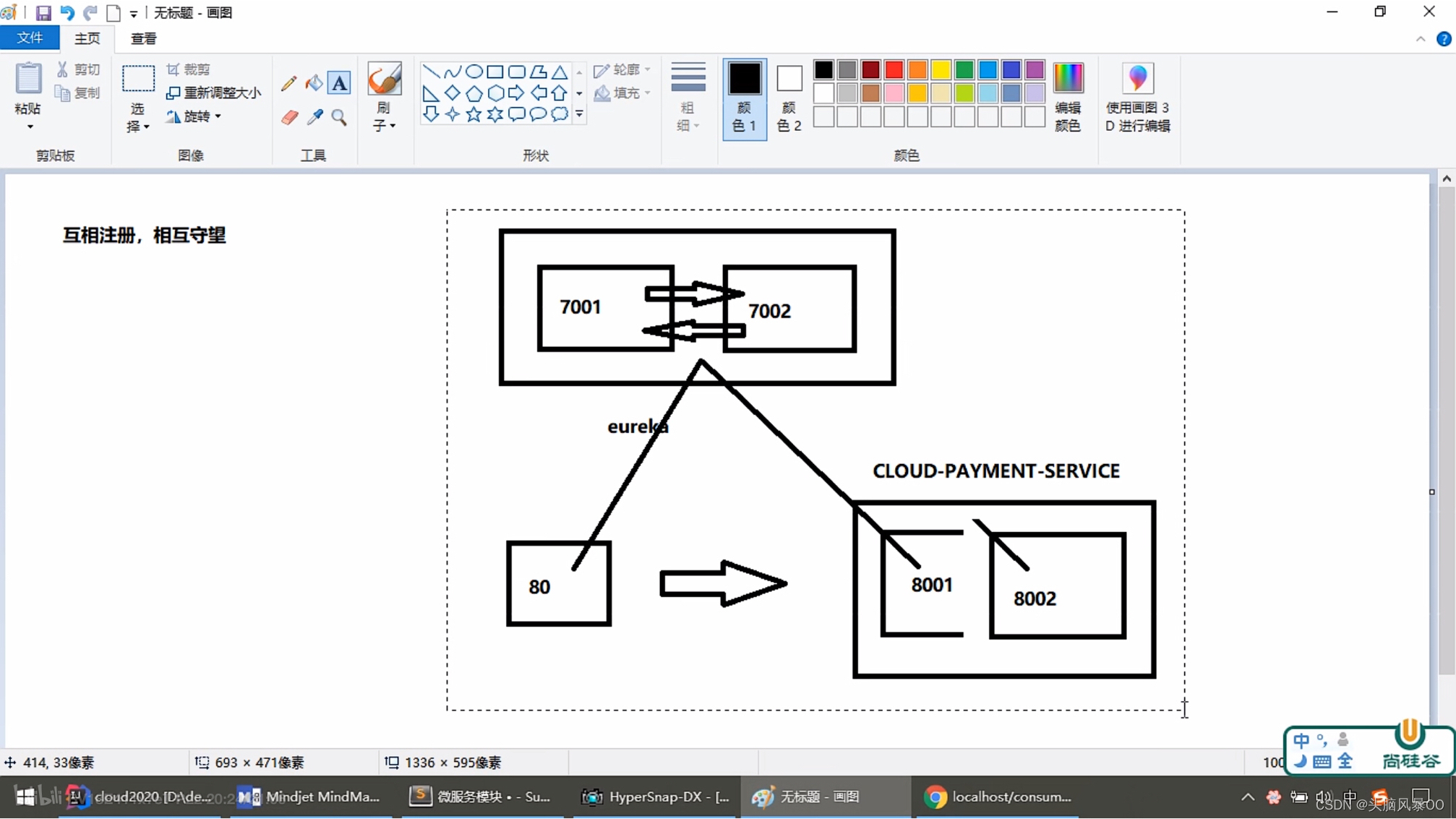Viewport: 1456px width, 819px height.
Task: Click the Paste (粘贴) clipboard icon
Action: pyautogui.click(x=28, y=79)
